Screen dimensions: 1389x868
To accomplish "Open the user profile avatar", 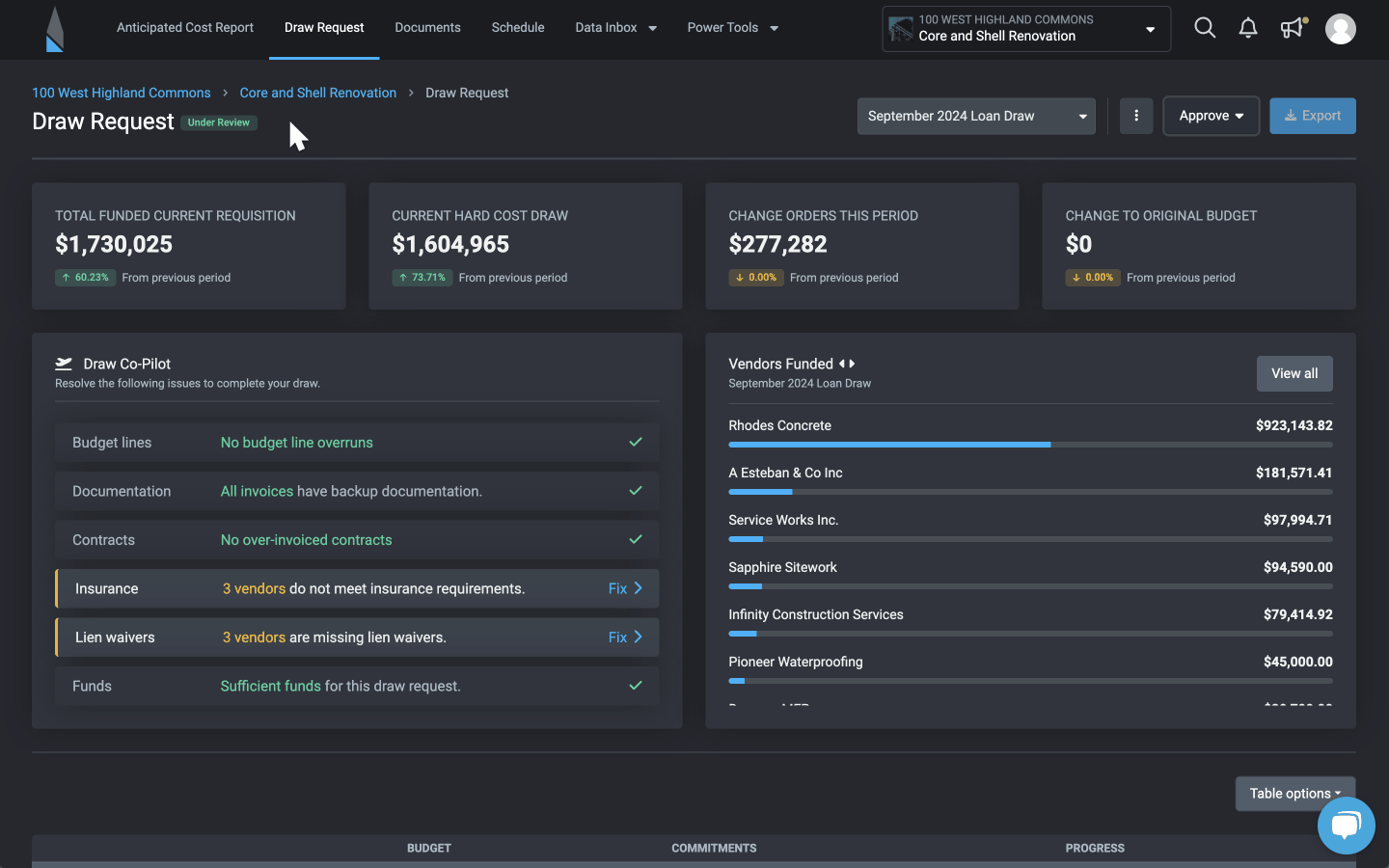I will pos(1340,29).
